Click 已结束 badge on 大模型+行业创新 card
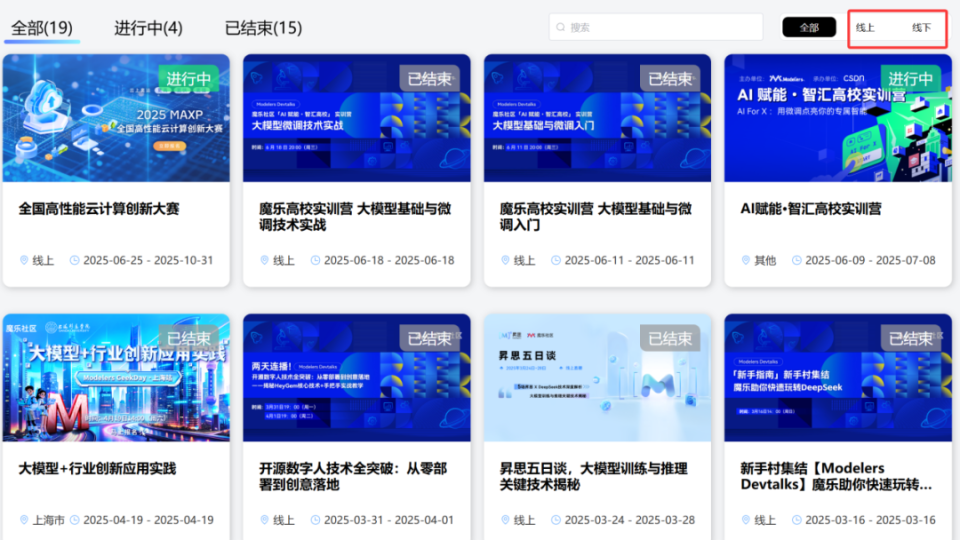 [189, 338]
